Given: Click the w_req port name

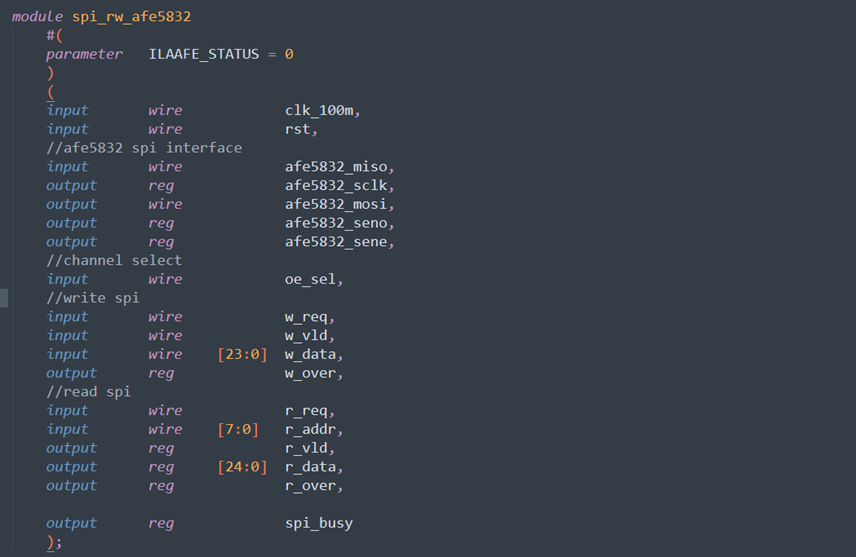Looking at the screenshot, I should 306,317.
